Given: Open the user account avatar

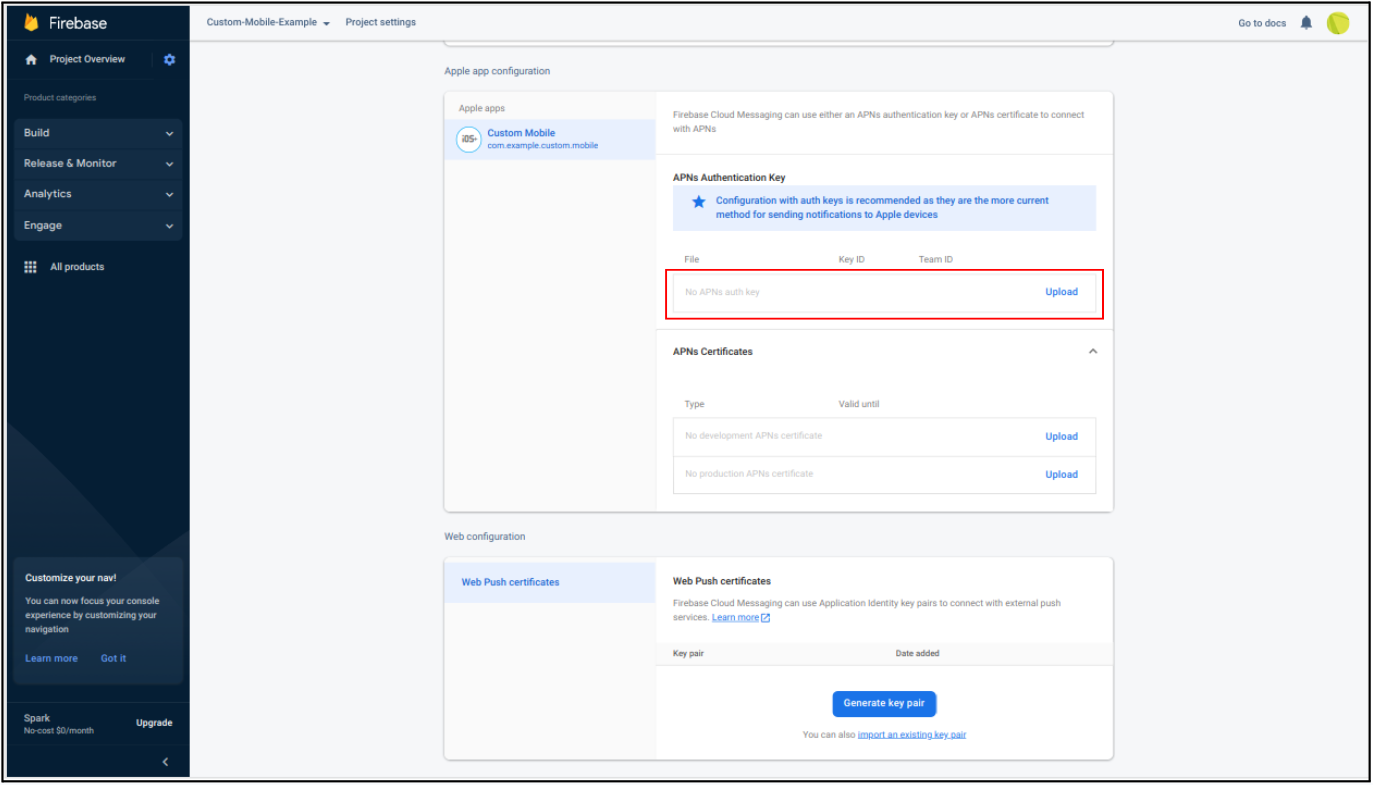Looking at the screenshot, I should pyautogui.click(x=1338, y=23).
